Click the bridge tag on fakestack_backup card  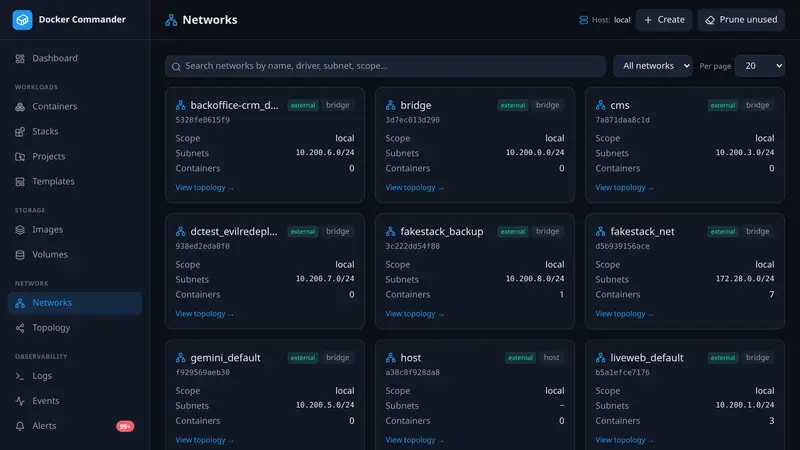point(547,231)
